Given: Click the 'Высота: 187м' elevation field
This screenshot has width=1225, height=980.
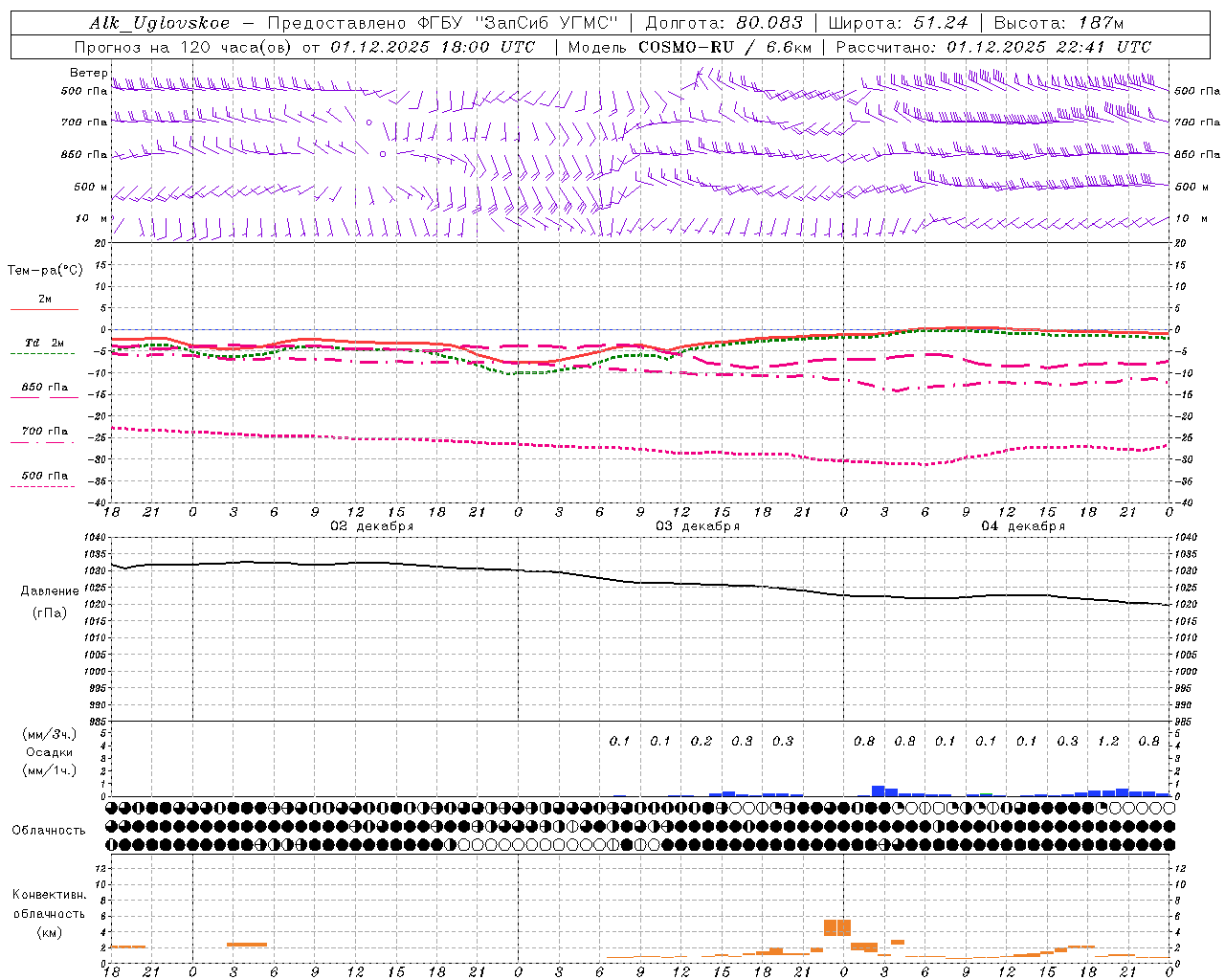Looking at the screenshot, I should (x=1058, y=23).
